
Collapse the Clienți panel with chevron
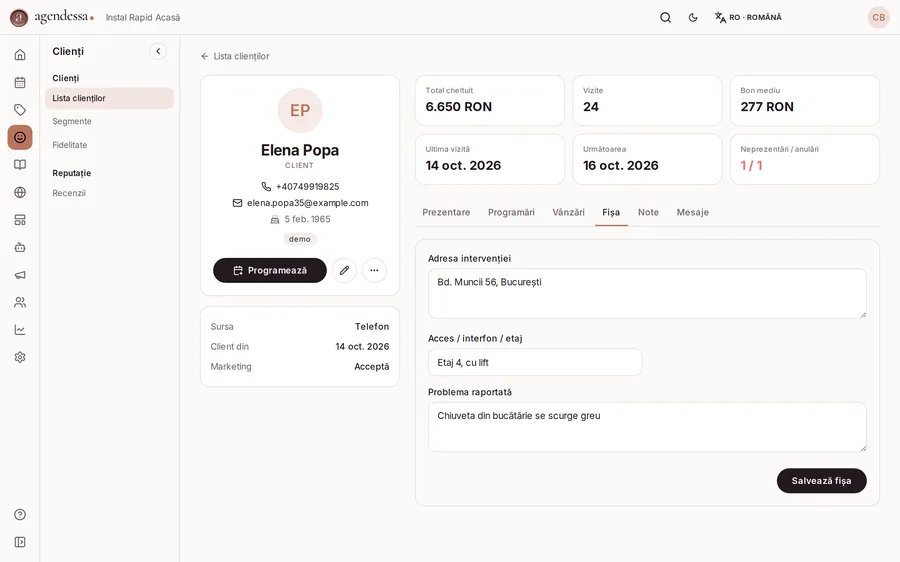click(158, 51)
